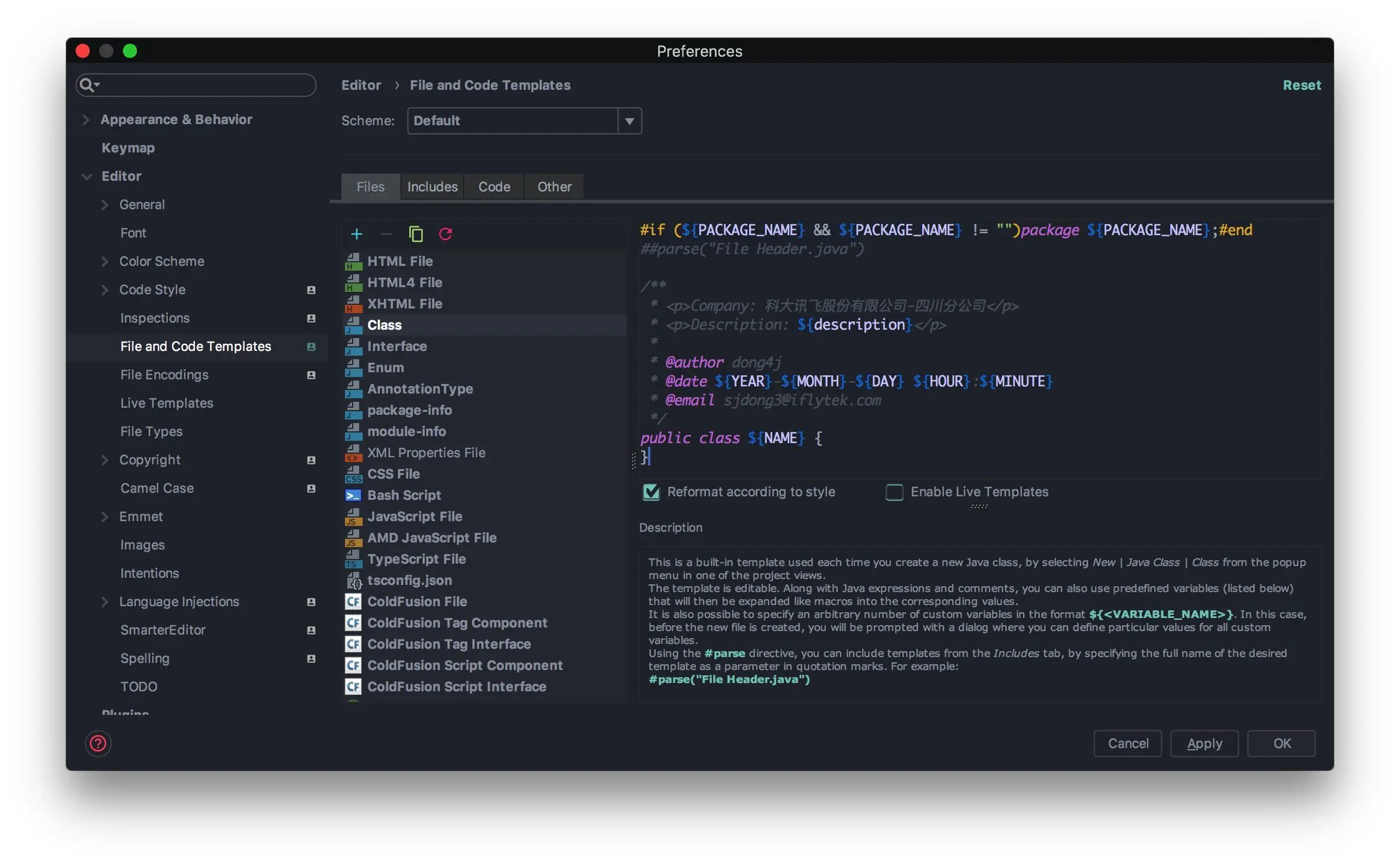The height and width of the screenshot is (865, 1400).
Task: Collapse the Editor tree node
Action: tap(86, 176)
